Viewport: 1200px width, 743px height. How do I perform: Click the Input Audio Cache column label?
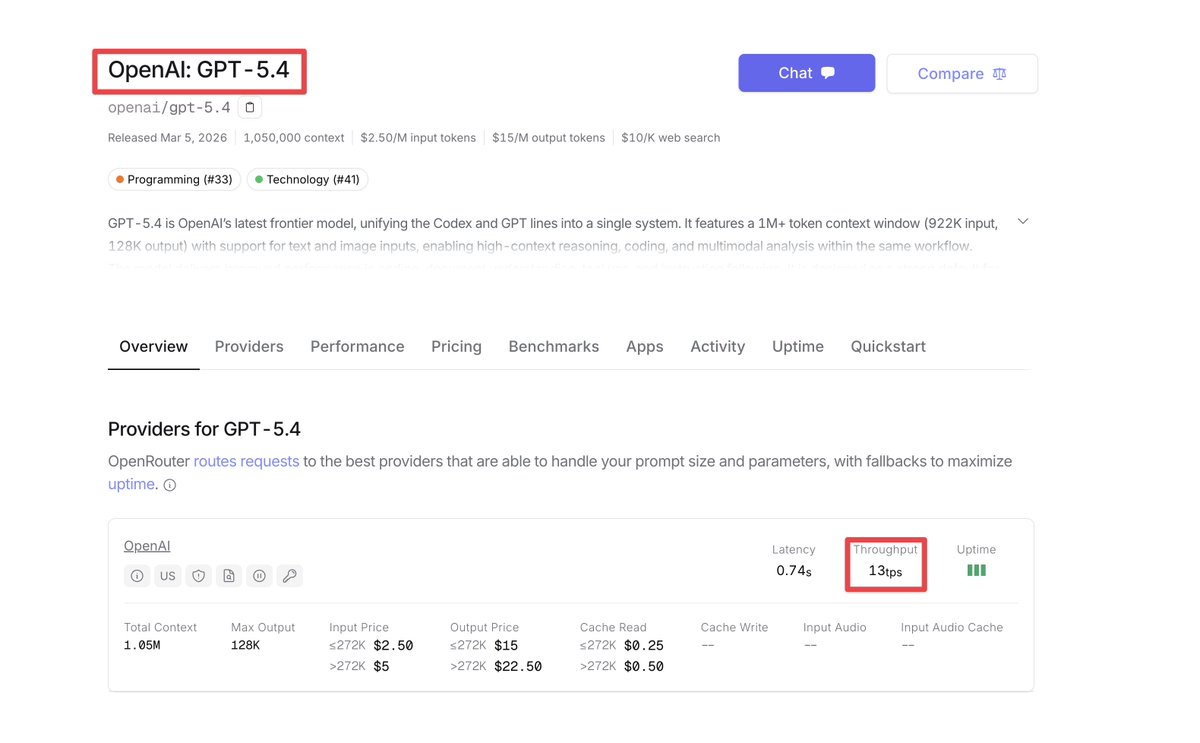click(951, 627)
